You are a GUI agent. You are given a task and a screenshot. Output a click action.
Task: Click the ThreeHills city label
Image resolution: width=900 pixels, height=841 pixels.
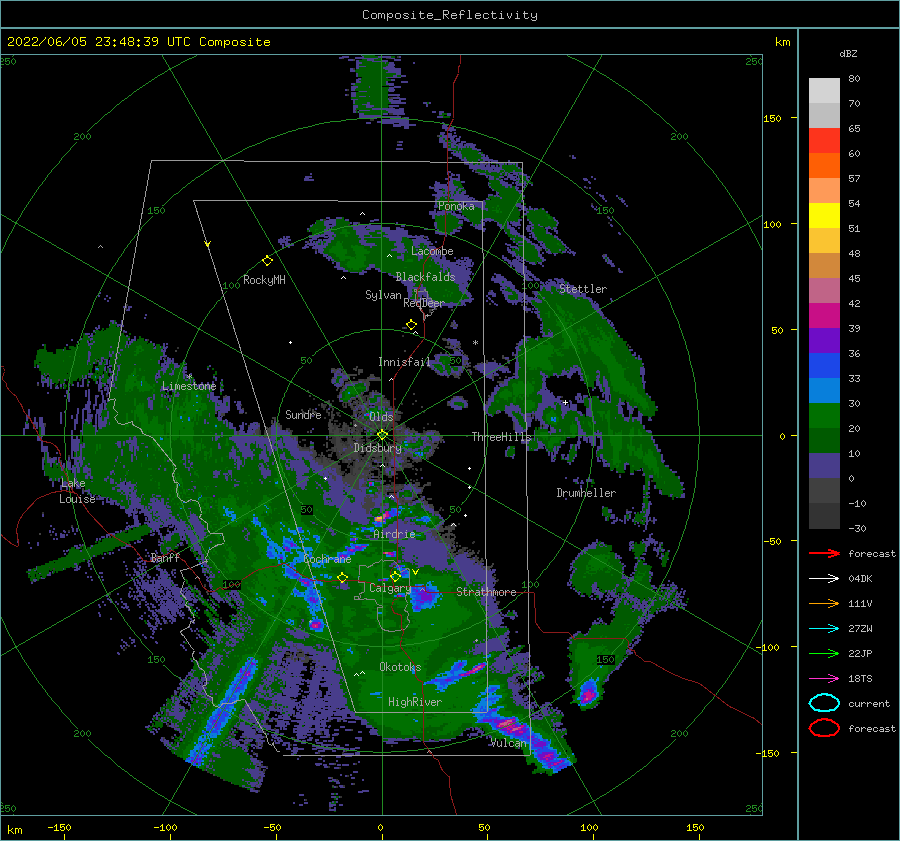[x=502, y=437]
